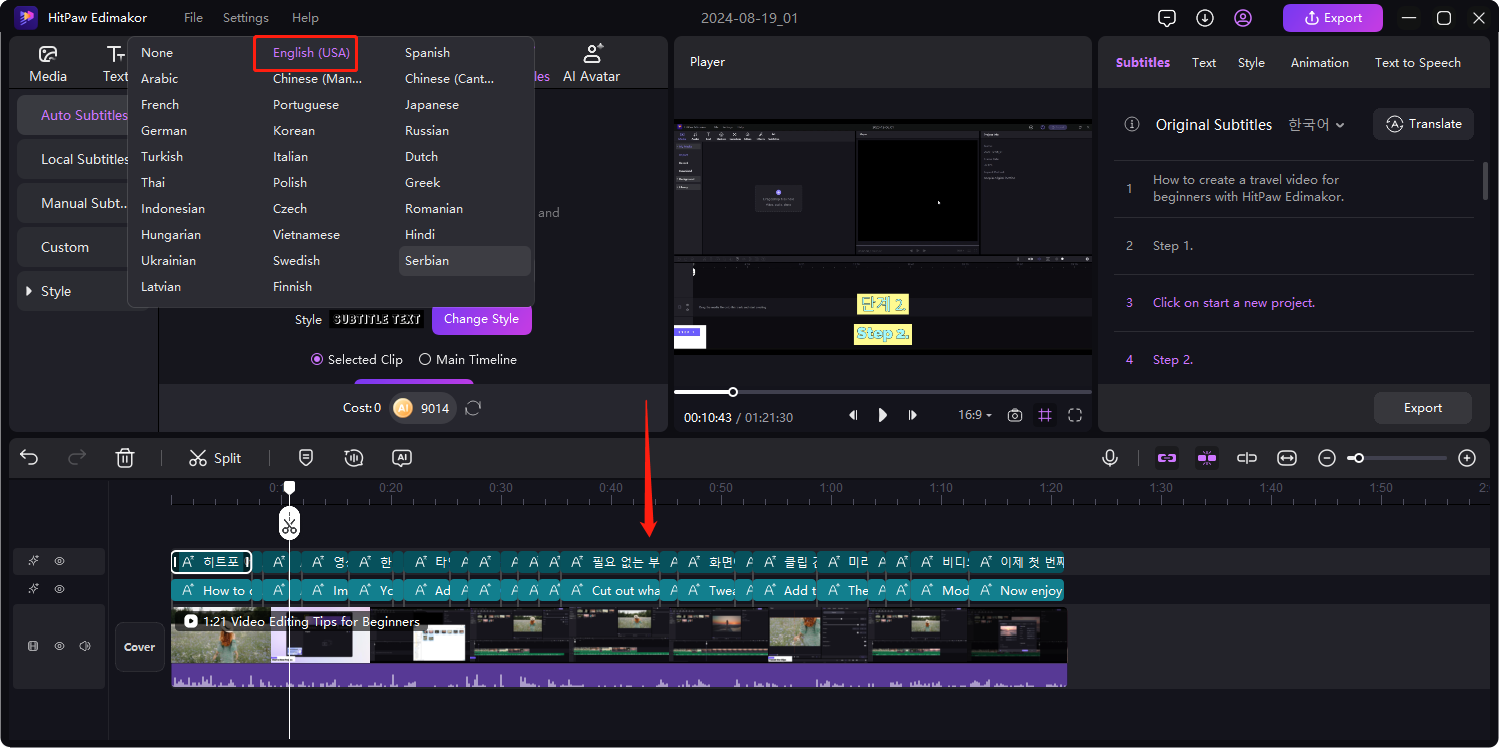Hide the Korean subtitle track eye icon
The height and width of the screenshot is (748, 1499).
click(59, 562)
